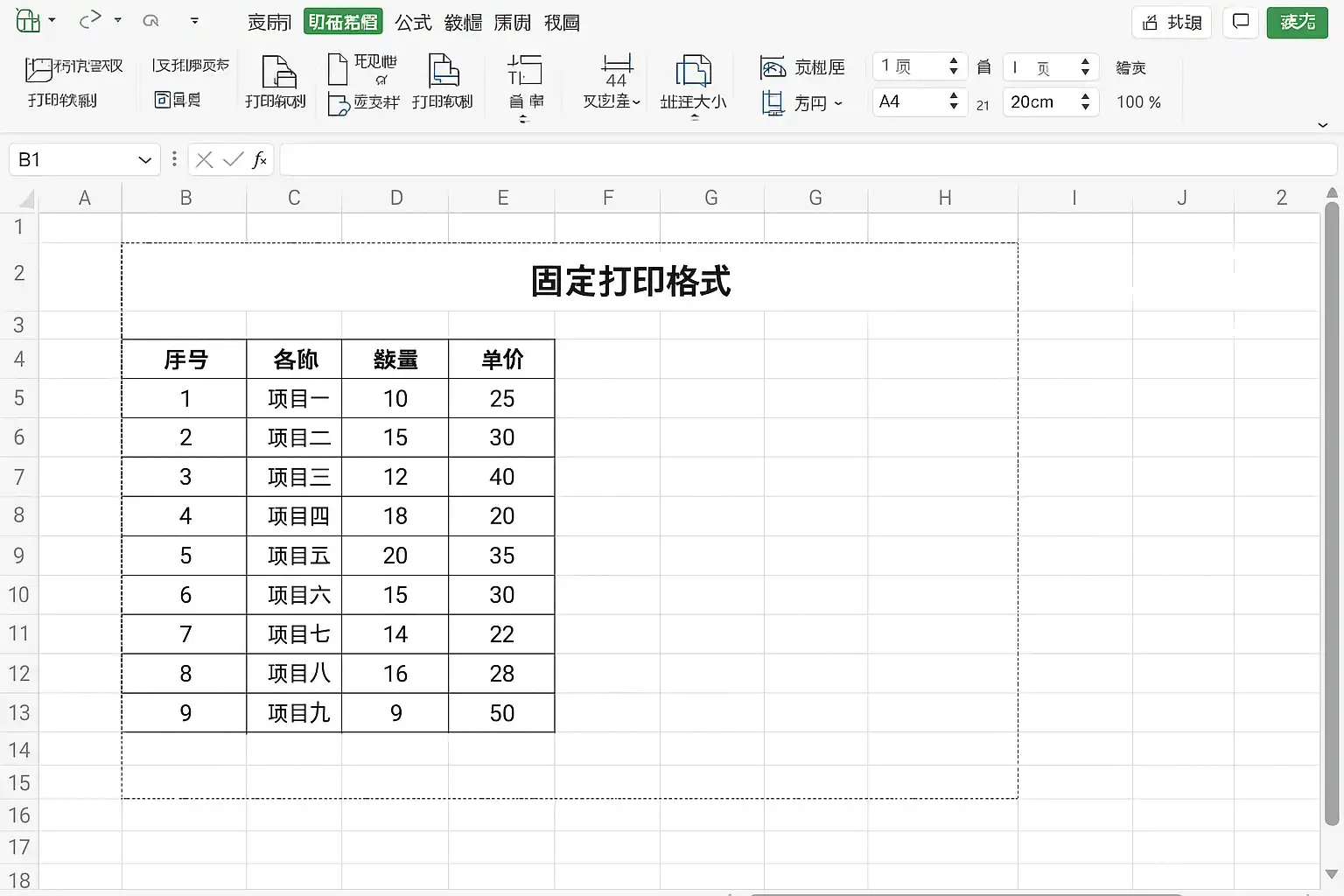Image resolution: width=1344 pixels, height=896 pixels.
Task: Click the green spreadsheet app icon
Action: (28, 20)
